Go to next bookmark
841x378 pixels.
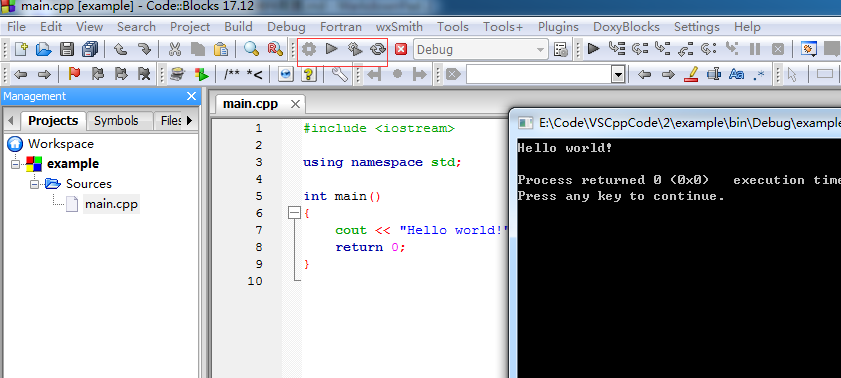pos(121,74)
